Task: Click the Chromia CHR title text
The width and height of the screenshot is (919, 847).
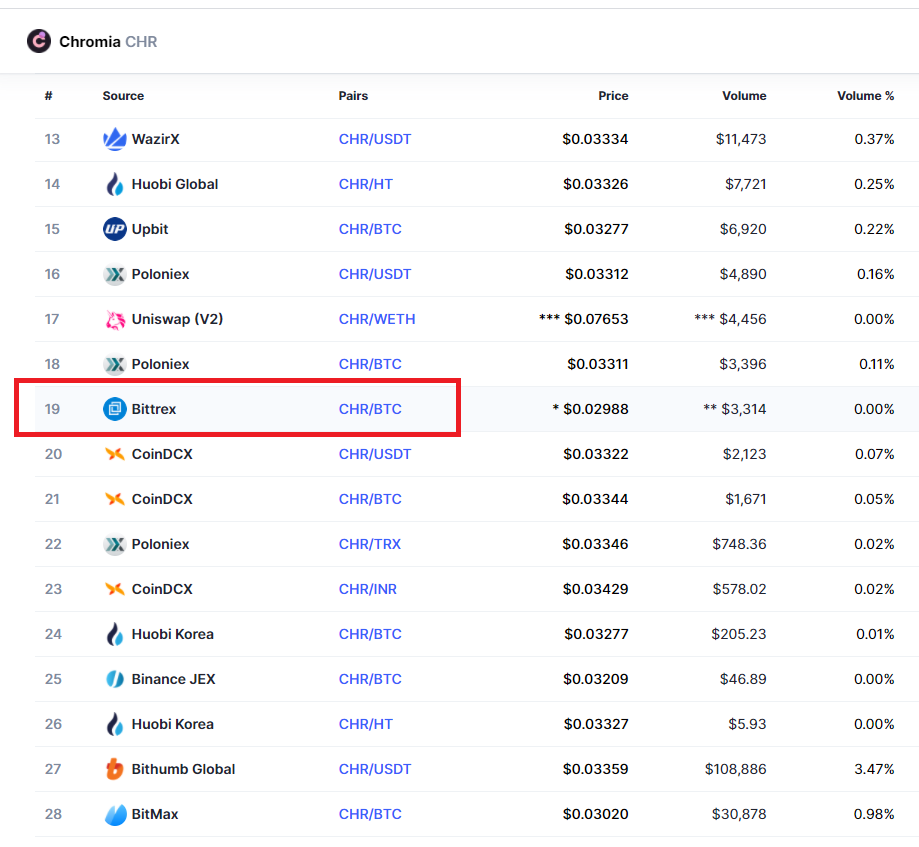Action: pos(108,42)
